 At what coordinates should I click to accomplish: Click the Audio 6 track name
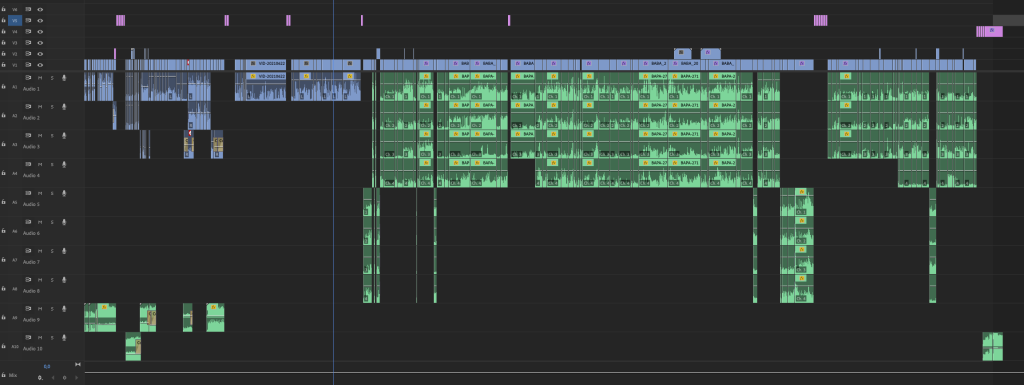pyautogui.click(x=31, y=233)
